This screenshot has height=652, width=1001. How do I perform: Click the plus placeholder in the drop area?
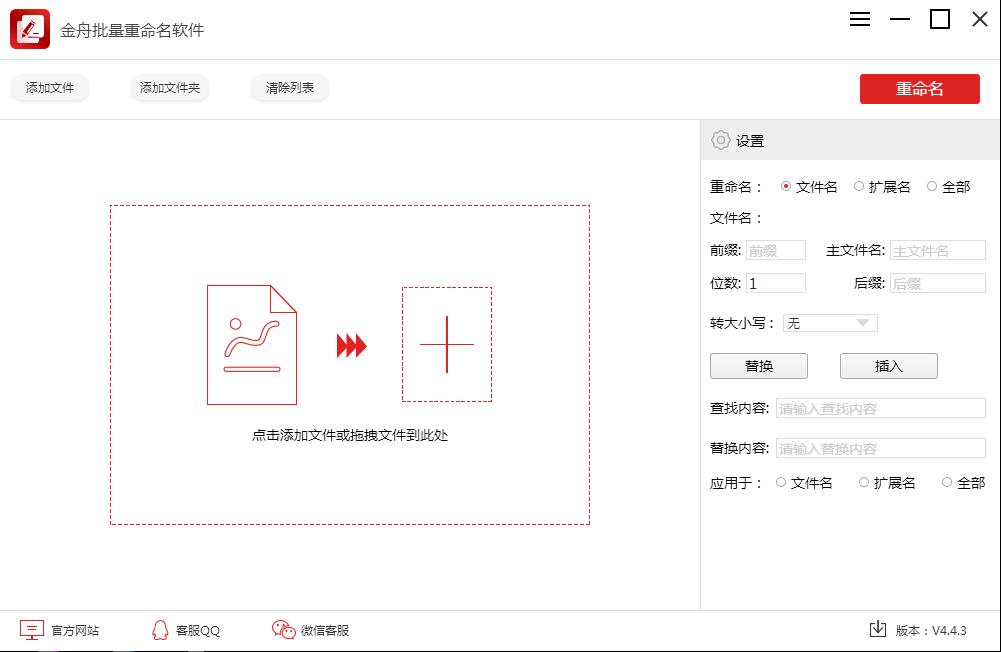click(x=446, y=344)
